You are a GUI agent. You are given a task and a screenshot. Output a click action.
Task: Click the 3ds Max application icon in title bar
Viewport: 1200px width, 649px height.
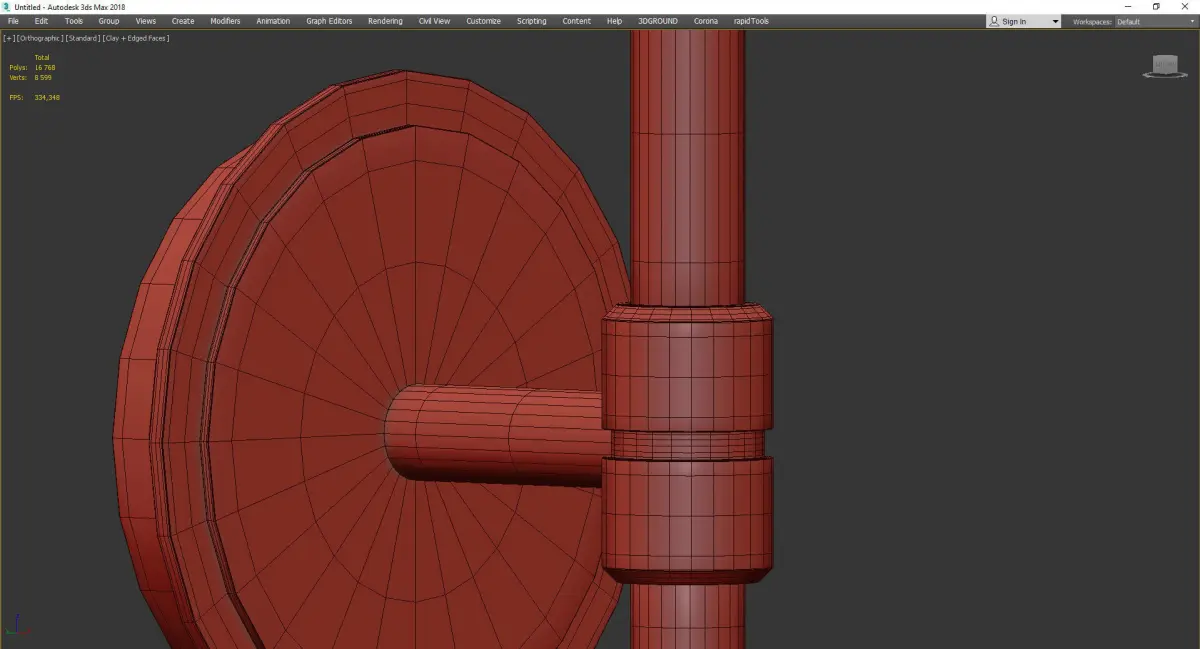click(6, 6)
